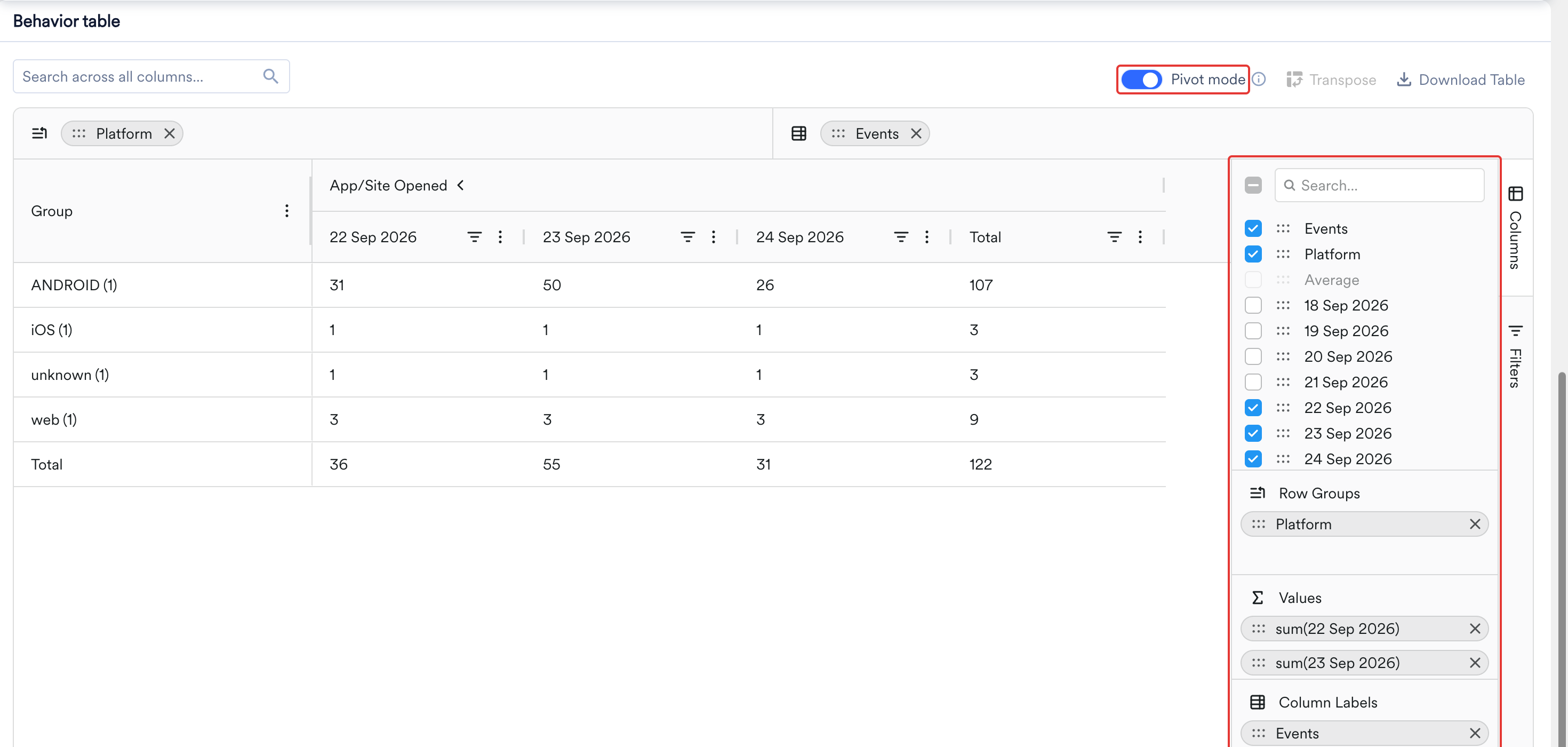The height and width of the screenshot is (747, 1568).
Task: Toggle the select-all columns checkbox
Action: tap(1253, 185)
